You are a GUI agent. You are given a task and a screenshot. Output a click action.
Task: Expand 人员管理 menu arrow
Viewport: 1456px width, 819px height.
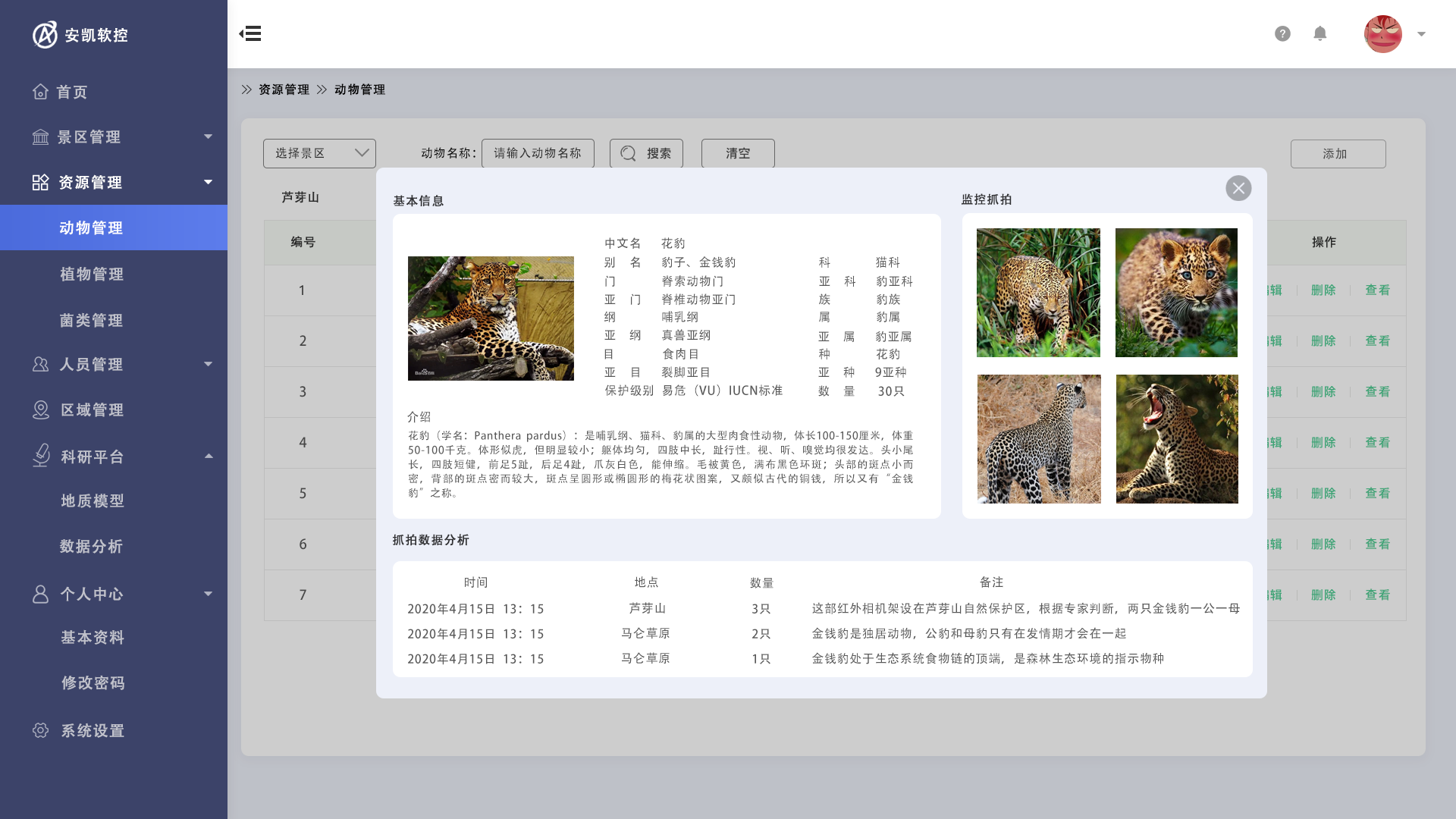(208, 364)
